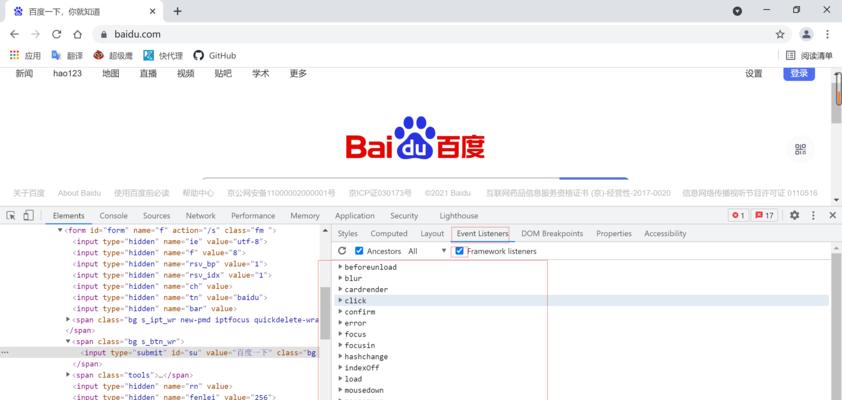Open the 设置 settings link
The image size is (842, 400).
click(x=753, y=74)
